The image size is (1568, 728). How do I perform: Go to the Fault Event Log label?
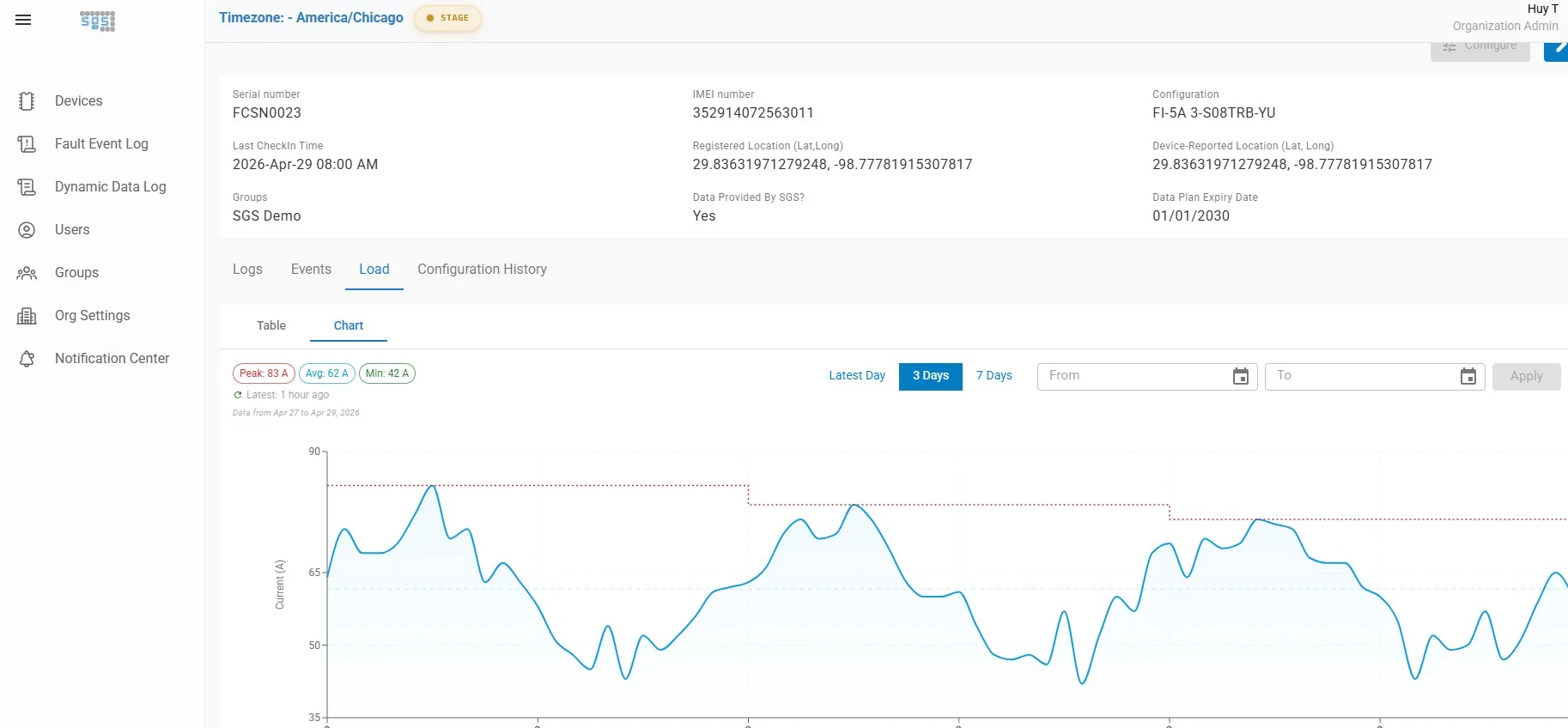pyautogui.click(x=101, y=144)
